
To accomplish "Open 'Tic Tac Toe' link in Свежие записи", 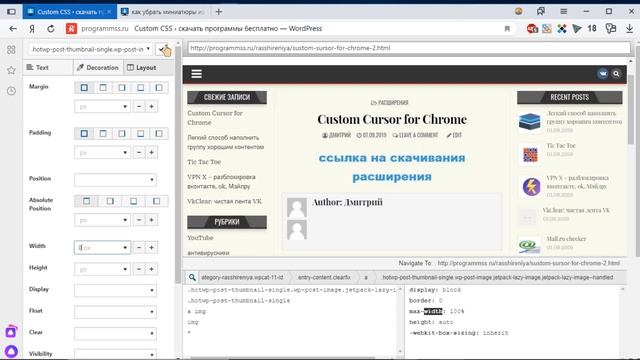I will 204,162.
